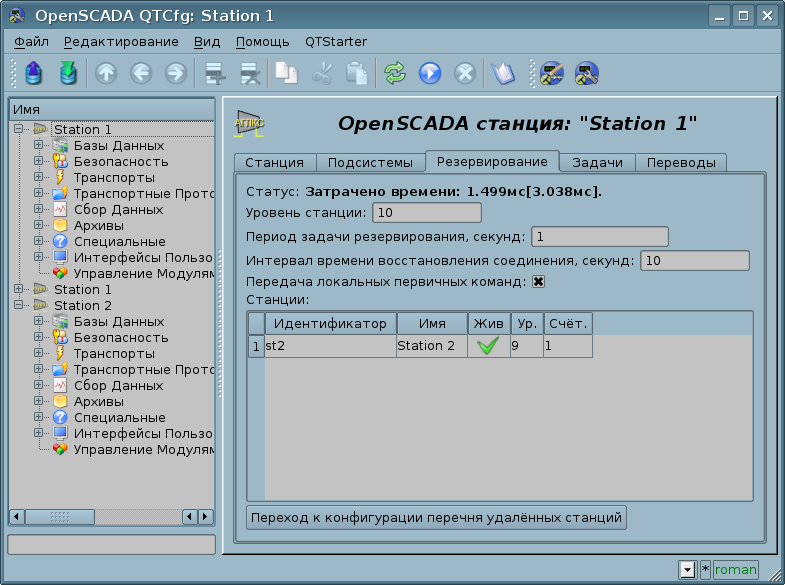785x585 pixels.
Task: Switch to the 'Подсистемы' tab
Action: pyautogui.click(x=370, y=163)
